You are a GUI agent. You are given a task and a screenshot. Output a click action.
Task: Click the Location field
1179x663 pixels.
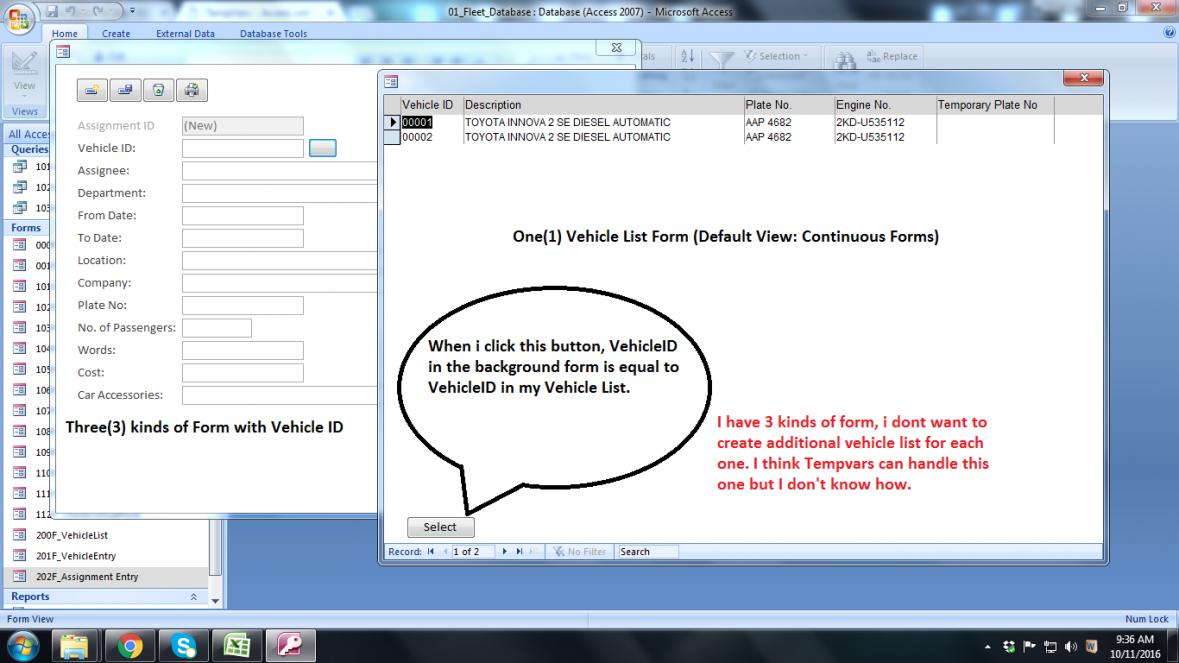point(280,260)
